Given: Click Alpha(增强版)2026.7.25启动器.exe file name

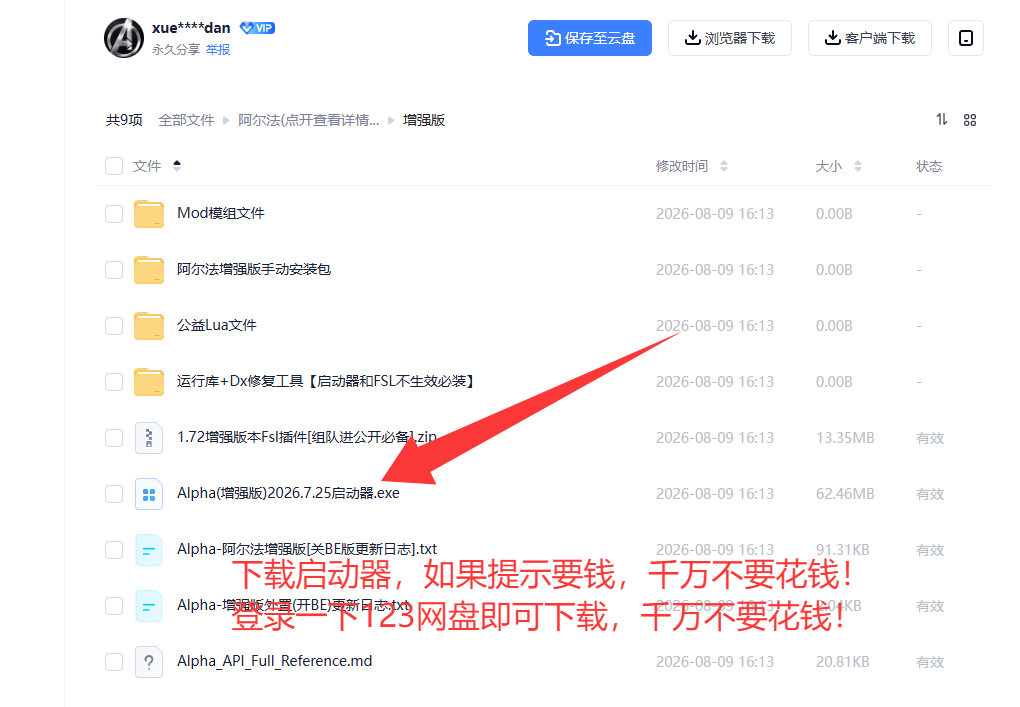Looking at the screenshot, I should (x=288, y=493).
